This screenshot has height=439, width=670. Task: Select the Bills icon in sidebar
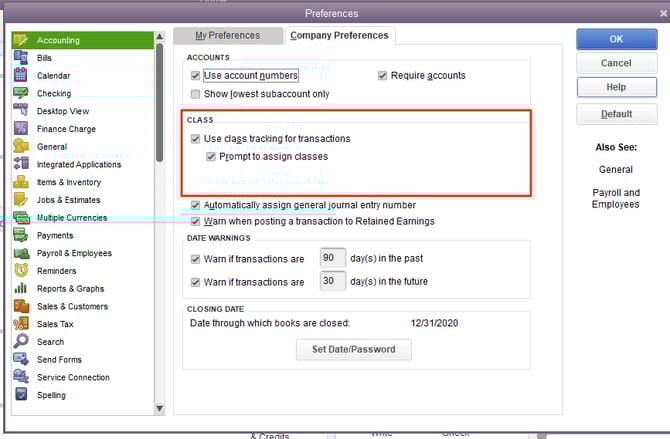tap(21, 58)
